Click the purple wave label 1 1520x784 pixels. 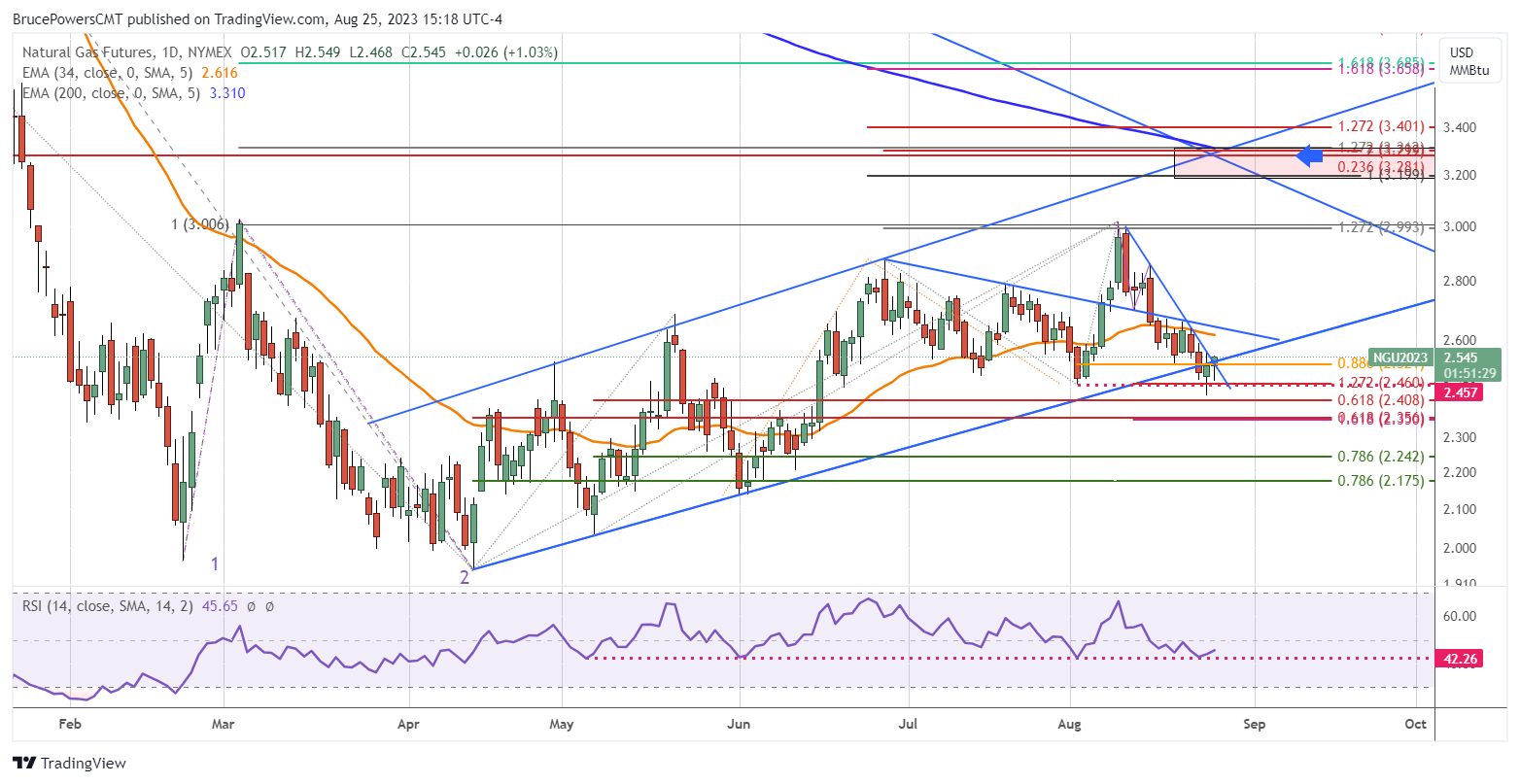tap(215, 563)
